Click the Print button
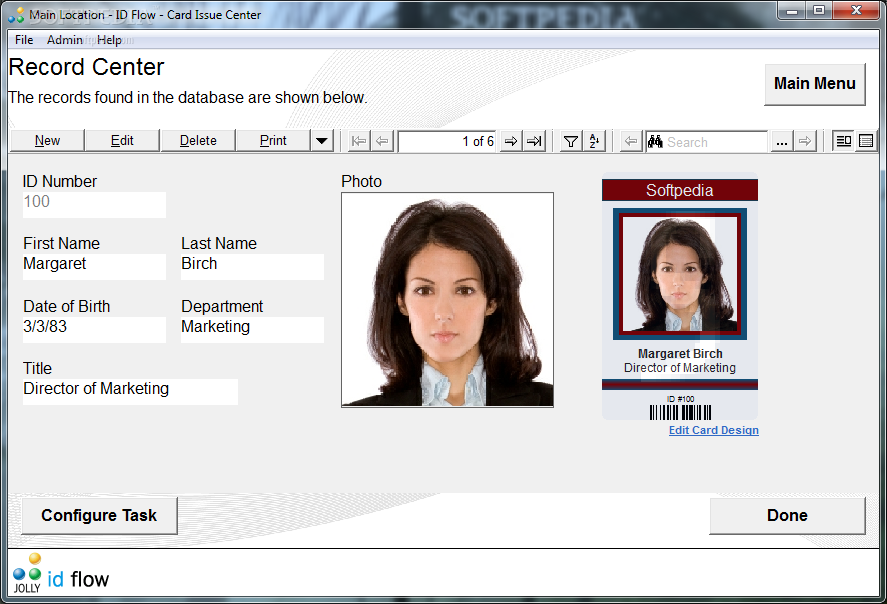Viewport: 887px width, 604px height. pos(273,140)
